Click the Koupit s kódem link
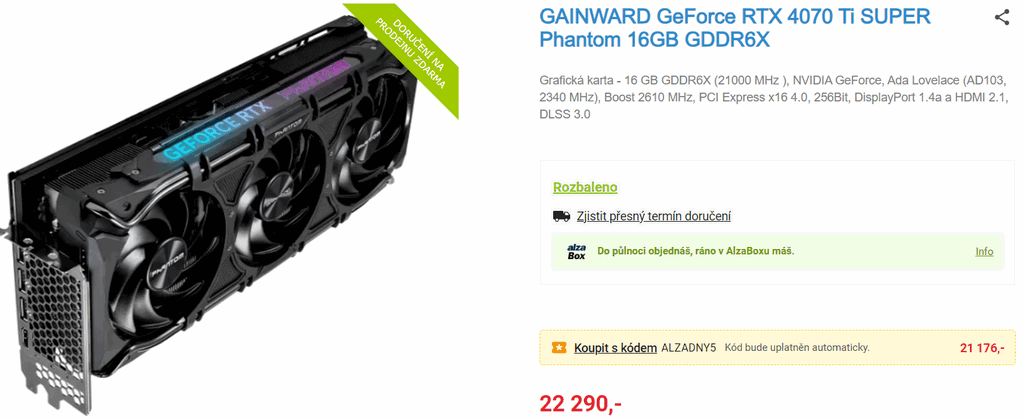The height and width of the screenshot is (419, 1024). click(615, 348)
